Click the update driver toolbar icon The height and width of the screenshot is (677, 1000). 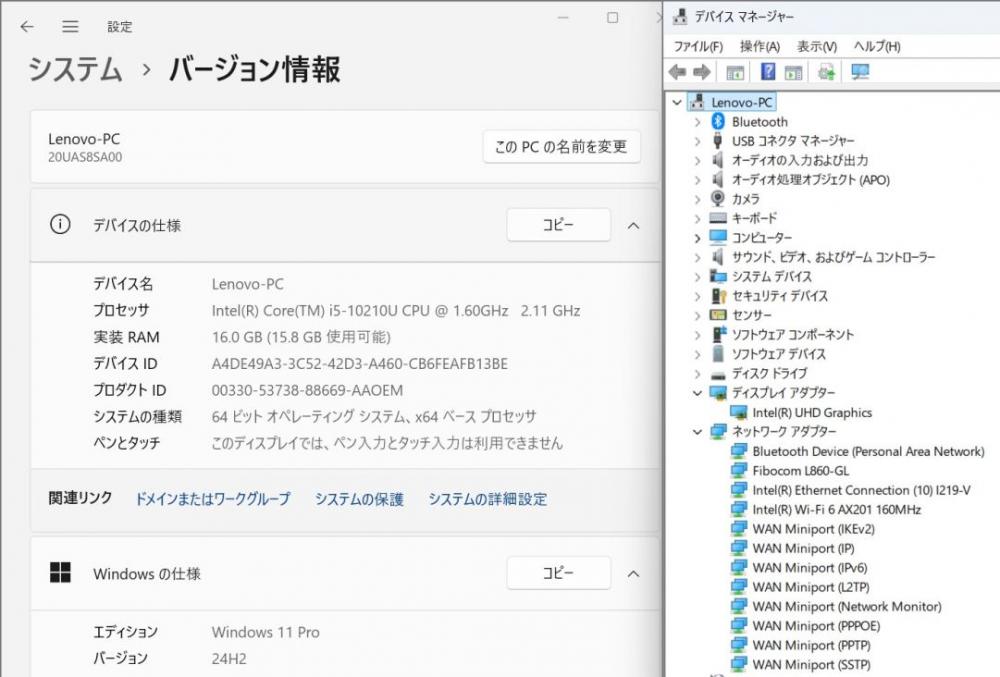tap(827, 72)
